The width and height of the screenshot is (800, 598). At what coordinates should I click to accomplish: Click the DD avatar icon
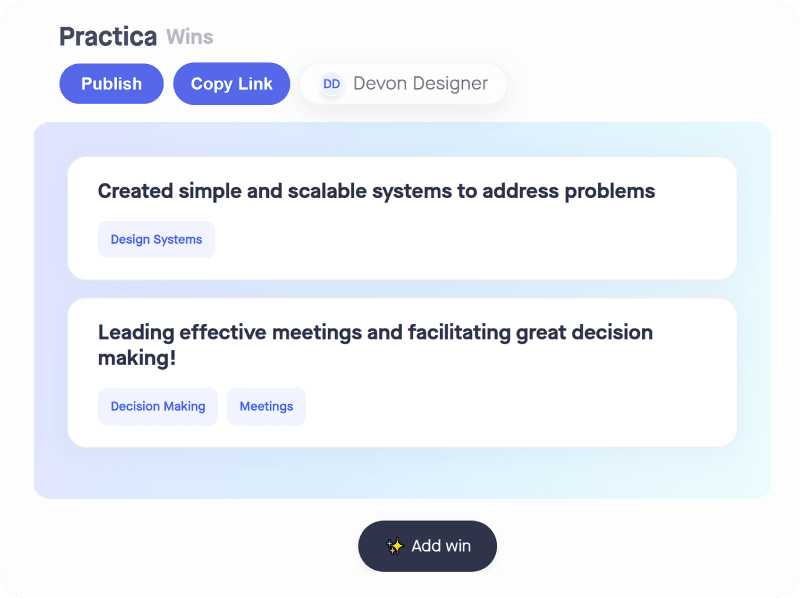(x=332, y=84)
